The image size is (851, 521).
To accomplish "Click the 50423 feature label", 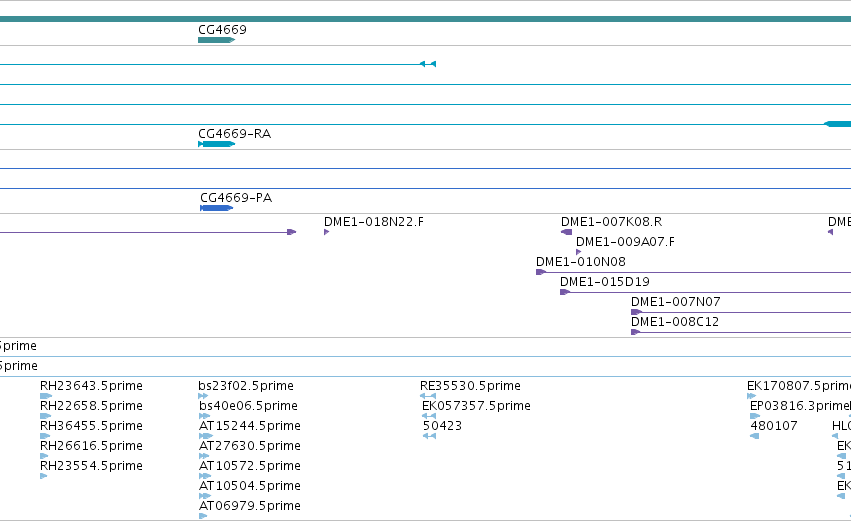I will (442, 426).
